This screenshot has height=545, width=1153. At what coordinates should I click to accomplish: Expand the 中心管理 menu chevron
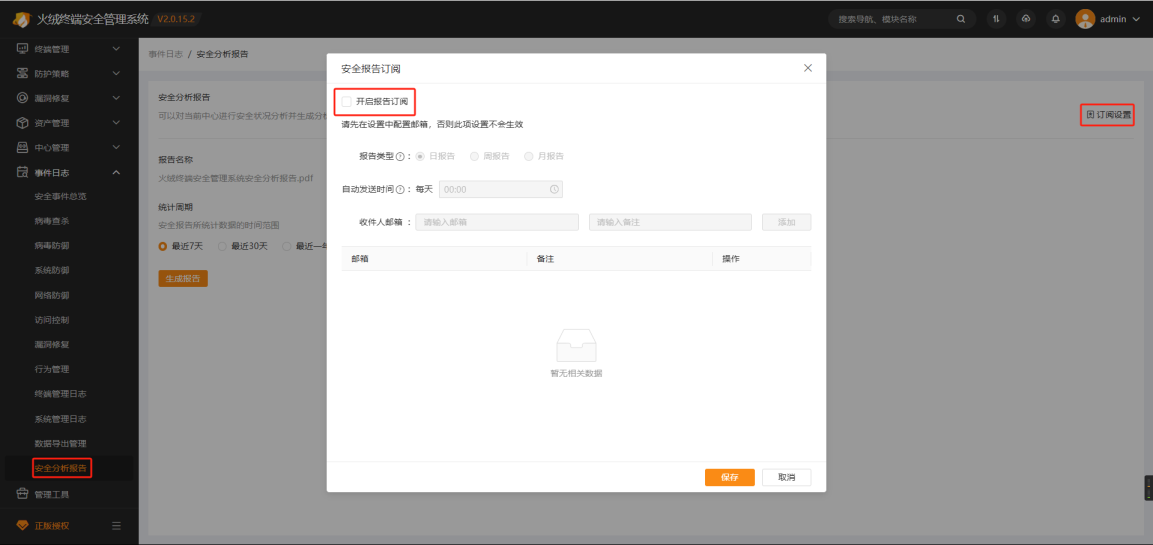pos(116,147)
